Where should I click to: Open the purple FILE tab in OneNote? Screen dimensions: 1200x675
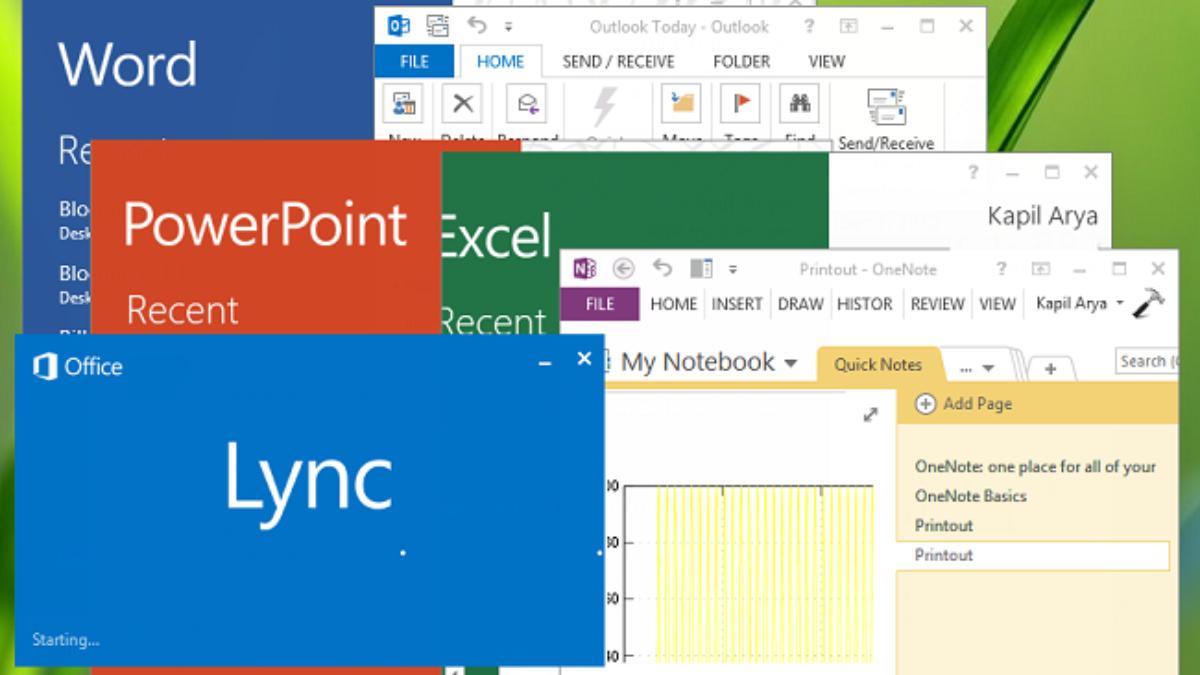600,304
